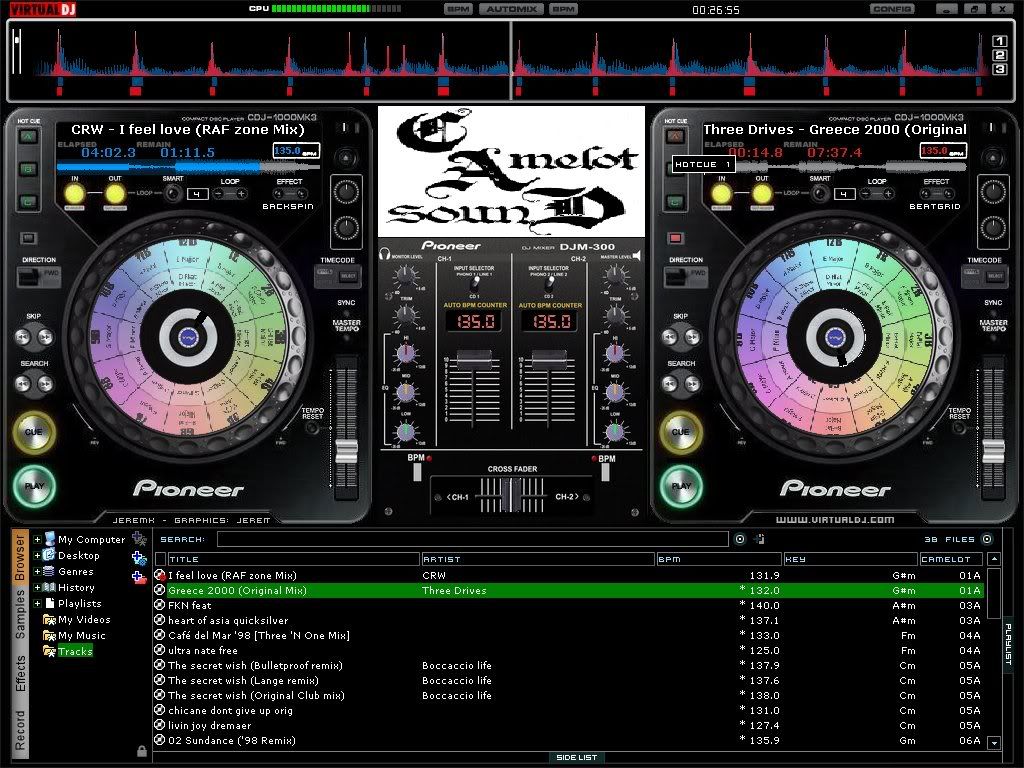Click the CROSS FADER handle
Viewport: 1024px width, 768px height.
click(x=513, y=495)
